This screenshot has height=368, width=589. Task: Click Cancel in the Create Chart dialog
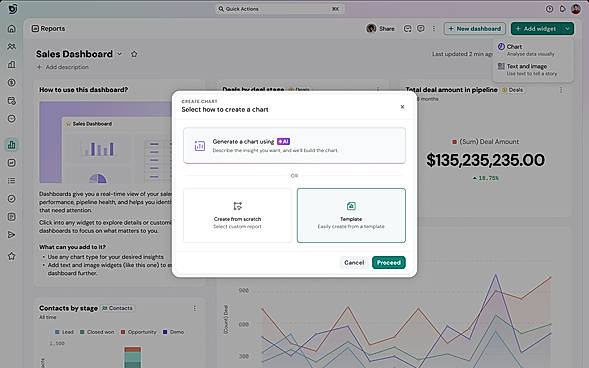click(354, 262)
